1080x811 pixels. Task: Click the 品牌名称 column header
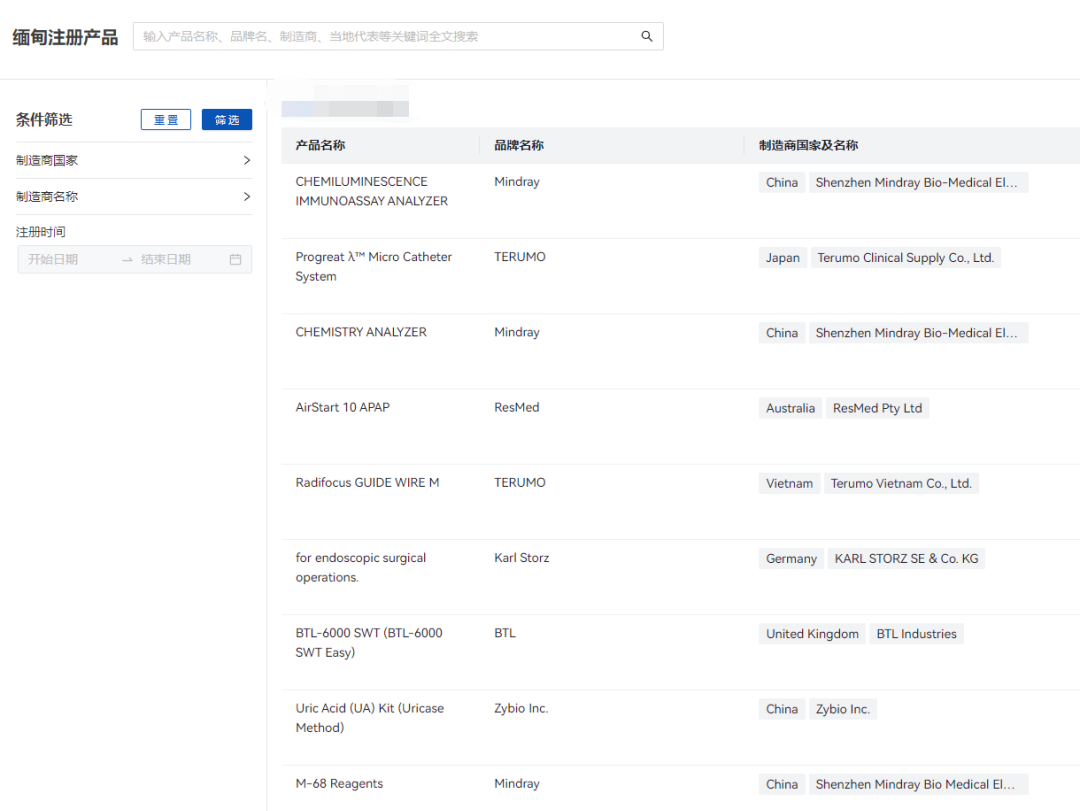519,145
